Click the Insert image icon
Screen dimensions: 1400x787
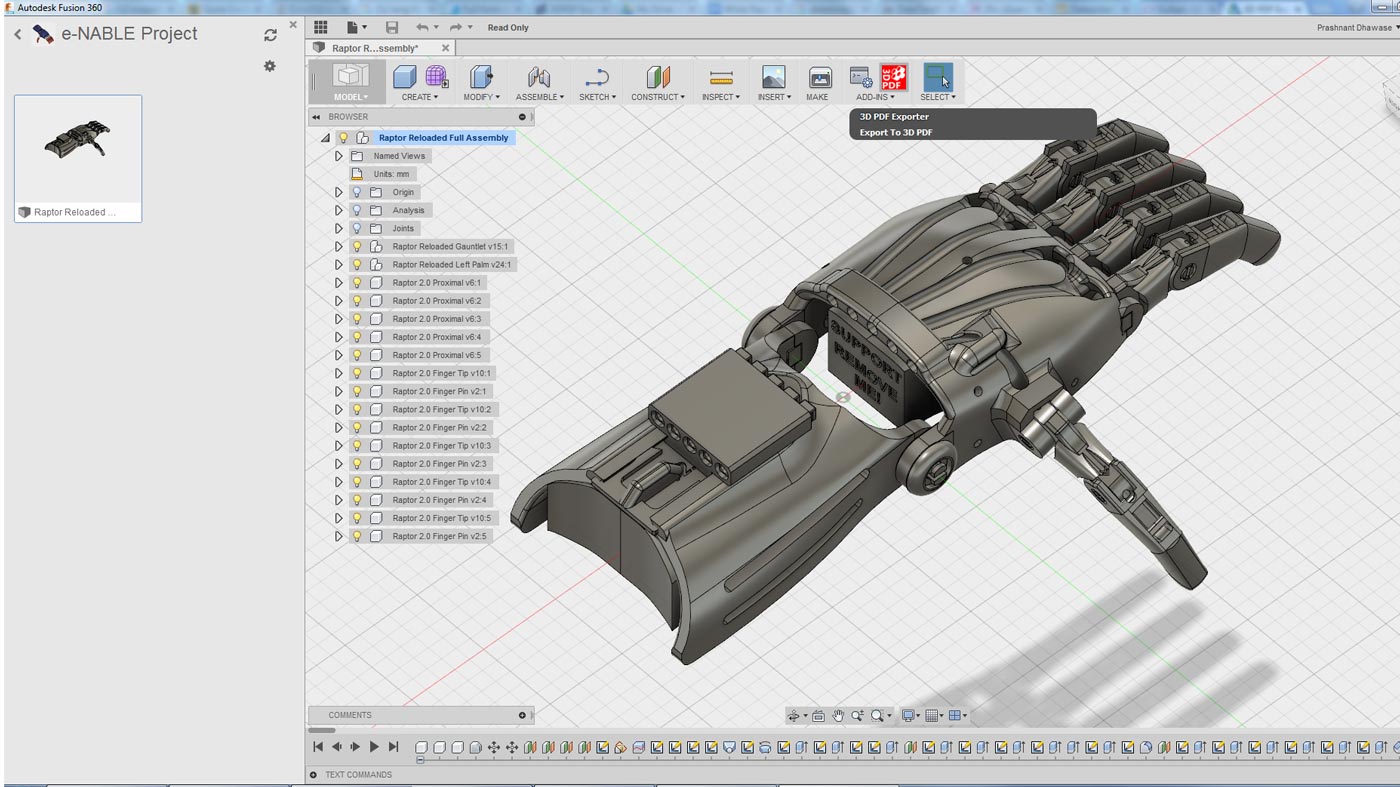[773, 77]
